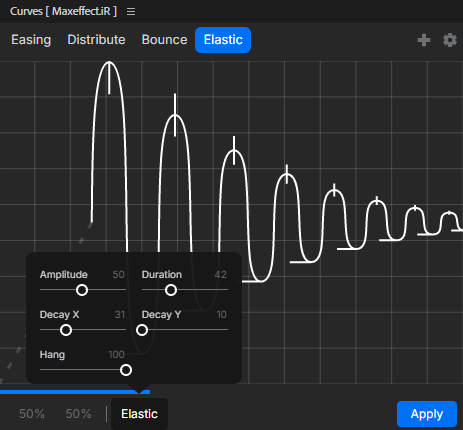Click the Duration slider handle
This screenshot has width=463, height=430.
pyautogui.click(x=171, y=290)
